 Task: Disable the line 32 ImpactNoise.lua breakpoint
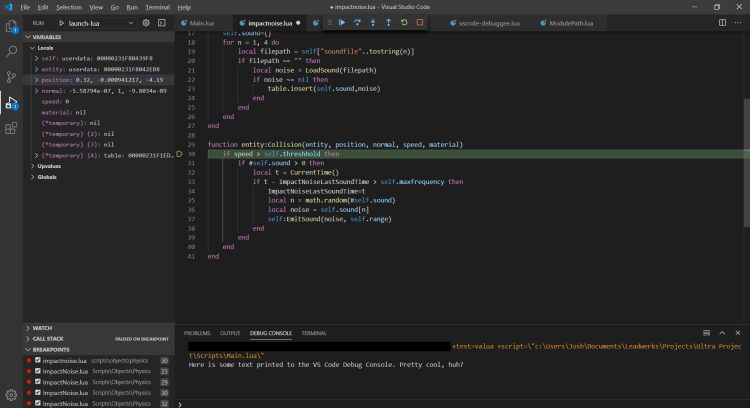click(38, 403)
